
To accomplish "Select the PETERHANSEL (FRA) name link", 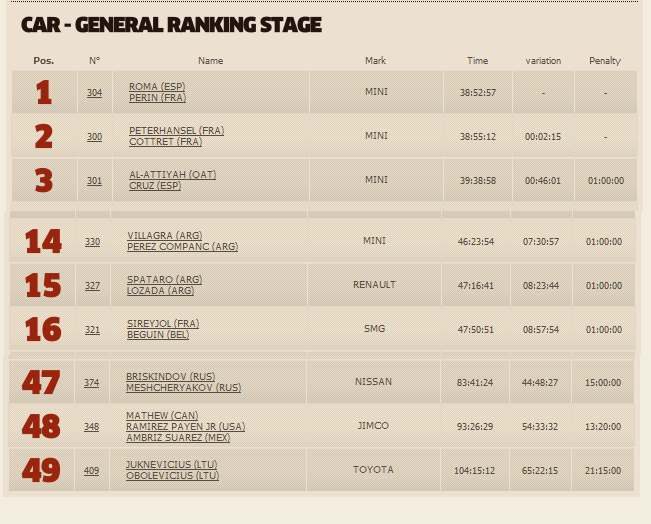I will point(176,131).
